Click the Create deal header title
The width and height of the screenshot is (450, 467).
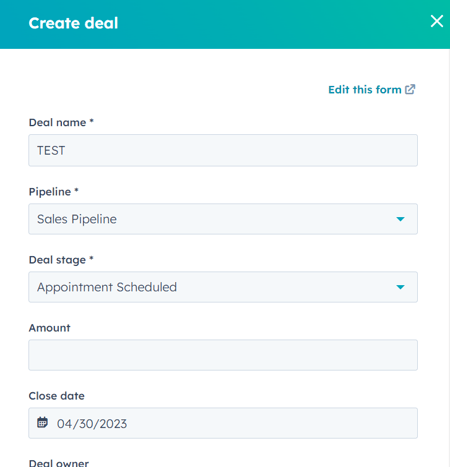[x=73, y=23]
